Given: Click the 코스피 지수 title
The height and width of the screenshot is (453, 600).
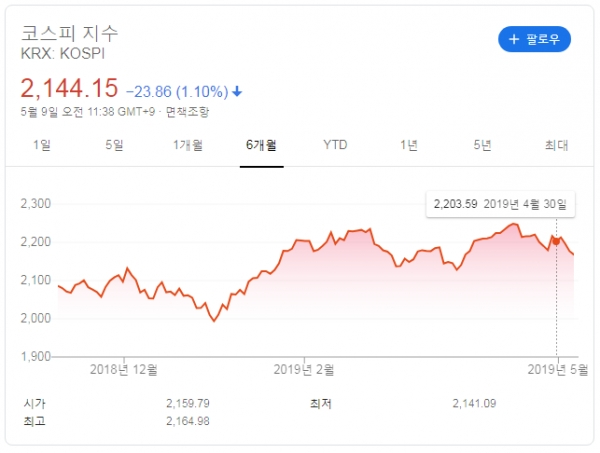Looking at the screenshot, I should (x=64, y=32).
